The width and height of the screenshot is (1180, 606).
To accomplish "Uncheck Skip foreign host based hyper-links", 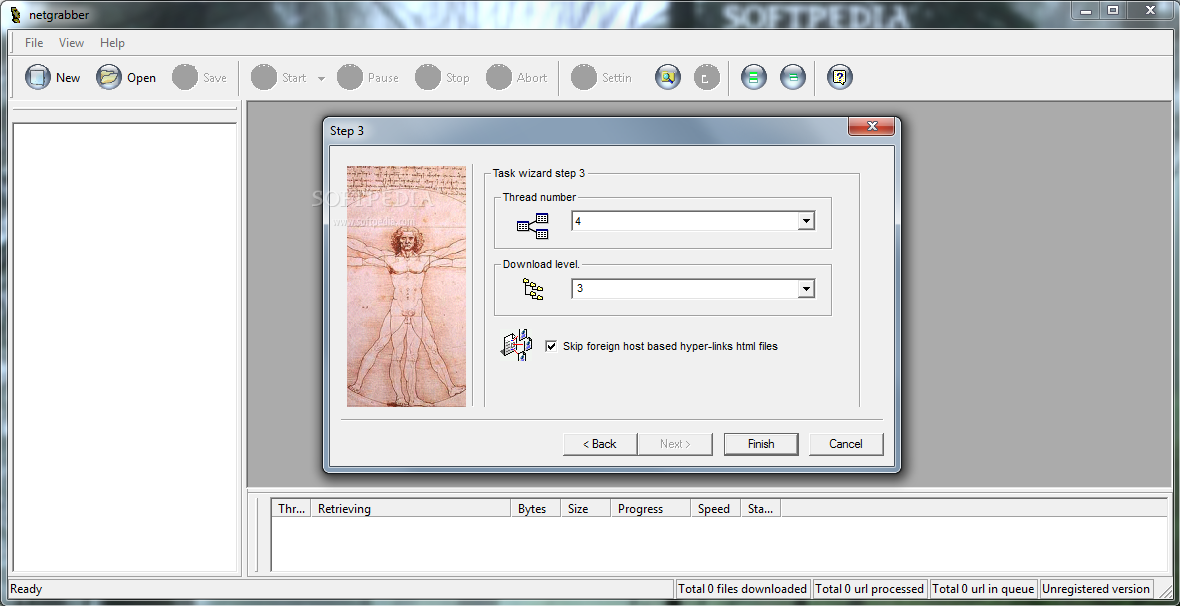I will point(551,346).
